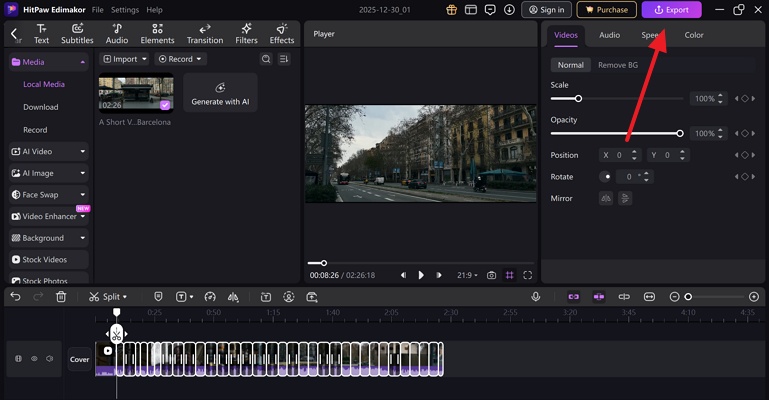769x400 pixels.
Task: Click the fit-timeline width arrows icon
Action: pos(649,297)
